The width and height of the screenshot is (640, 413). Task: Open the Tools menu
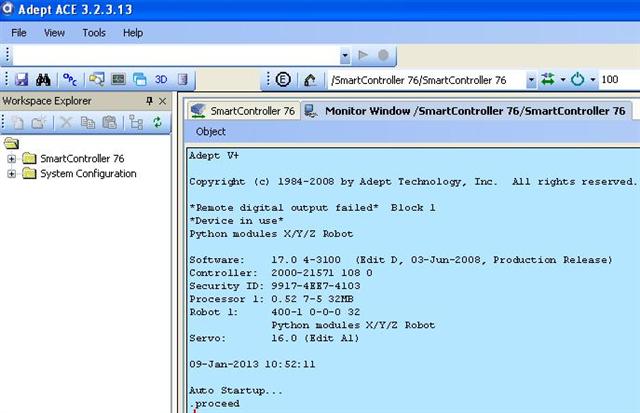tap(94, 33)
